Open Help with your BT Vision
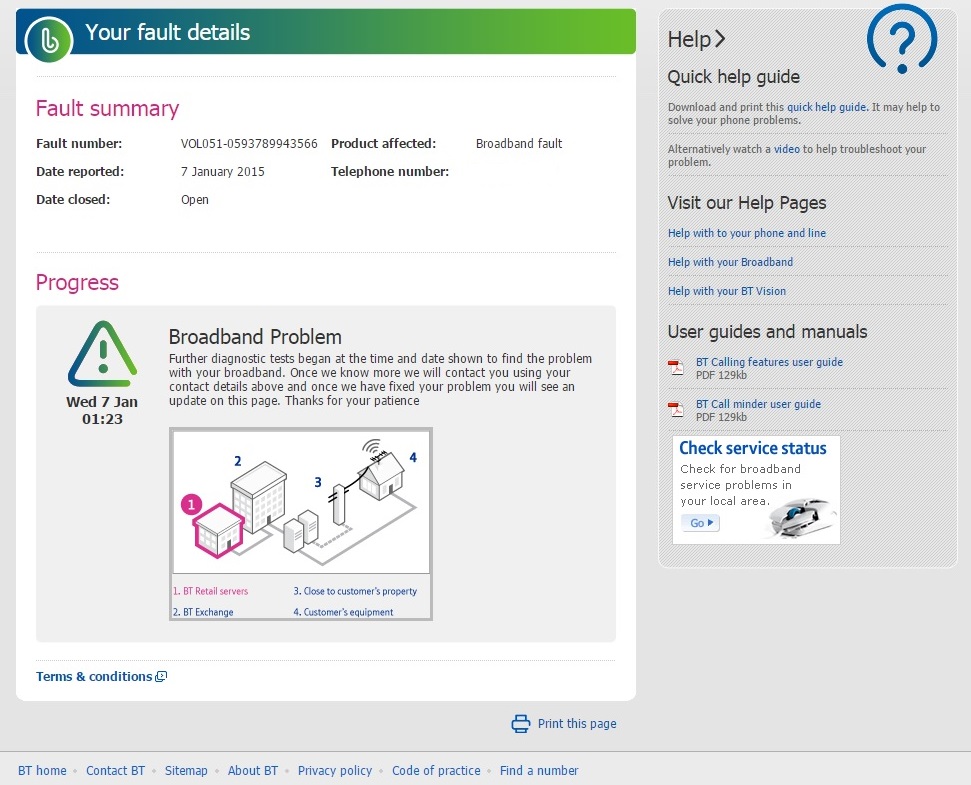Viewport: 971px width, 785px height. click(726, 291)
